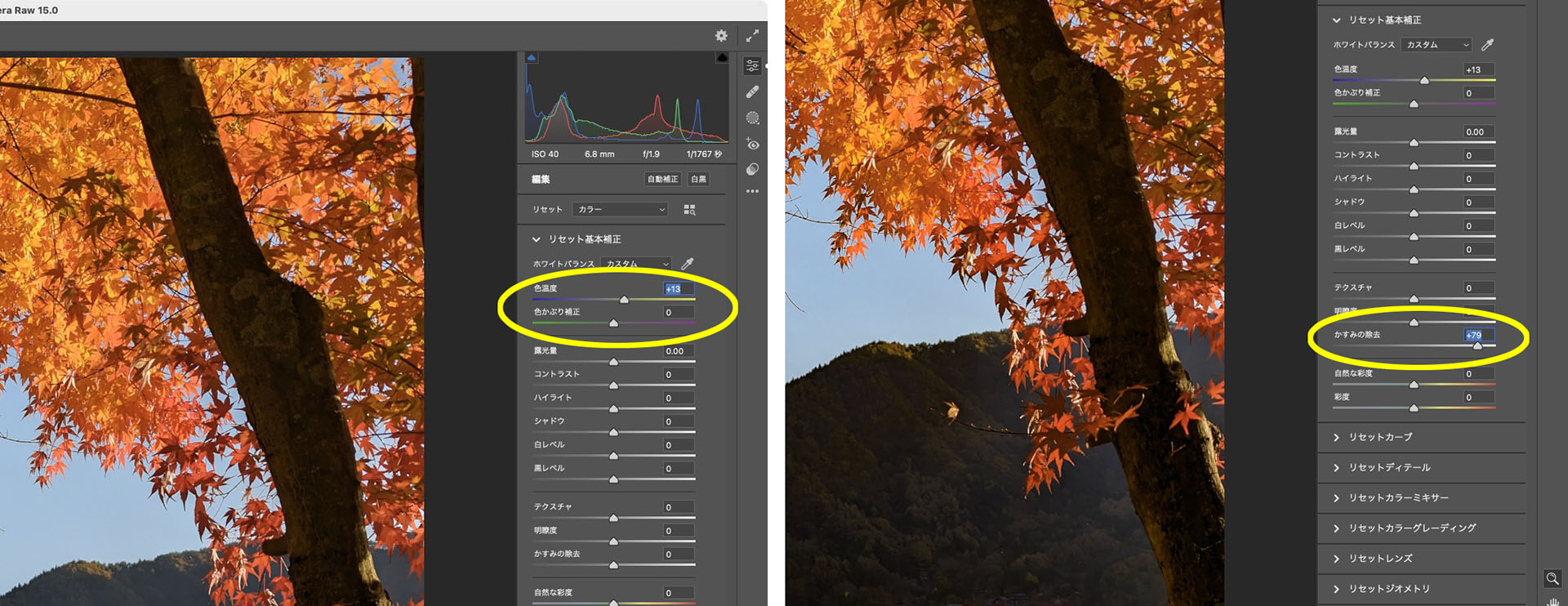Click 白レベル value field in right window
The width and height of the screenshot is (1568, 606).
pyautogui.click(x=1479, y=226)
